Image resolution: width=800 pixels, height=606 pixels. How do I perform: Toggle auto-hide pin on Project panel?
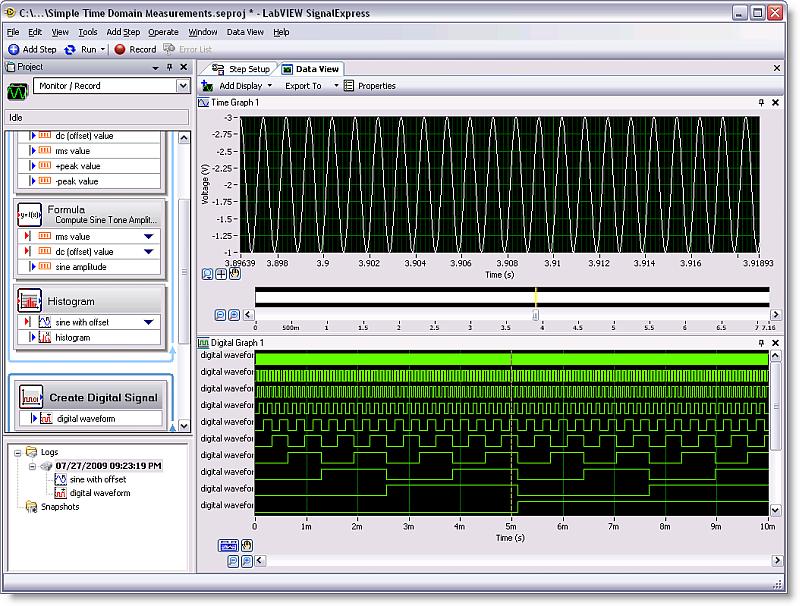[169, 67]
